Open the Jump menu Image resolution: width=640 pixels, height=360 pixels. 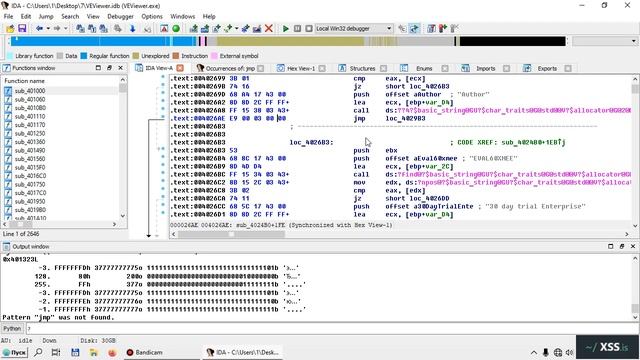tap(46, 16)
